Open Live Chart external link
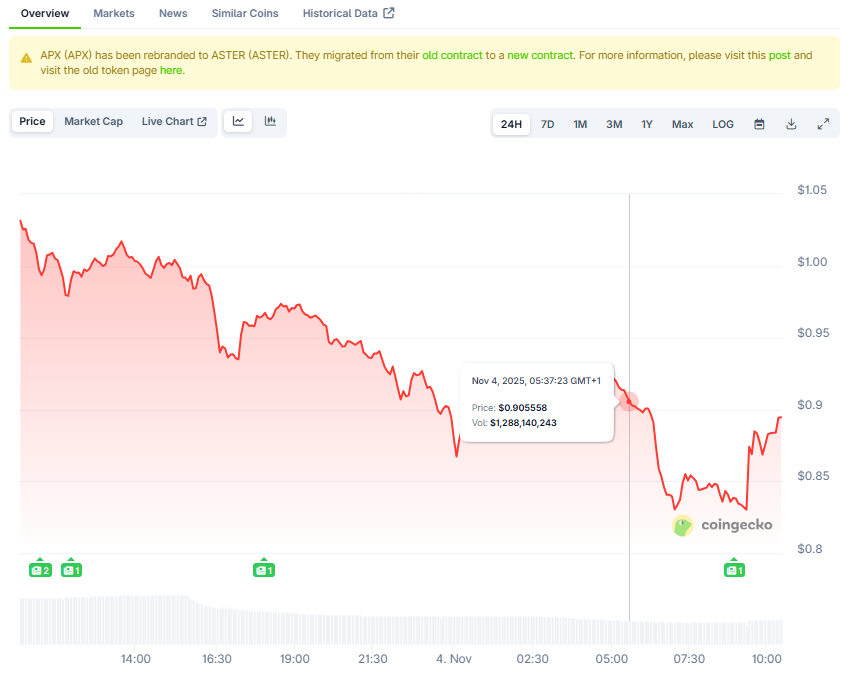 coord(174,122)
